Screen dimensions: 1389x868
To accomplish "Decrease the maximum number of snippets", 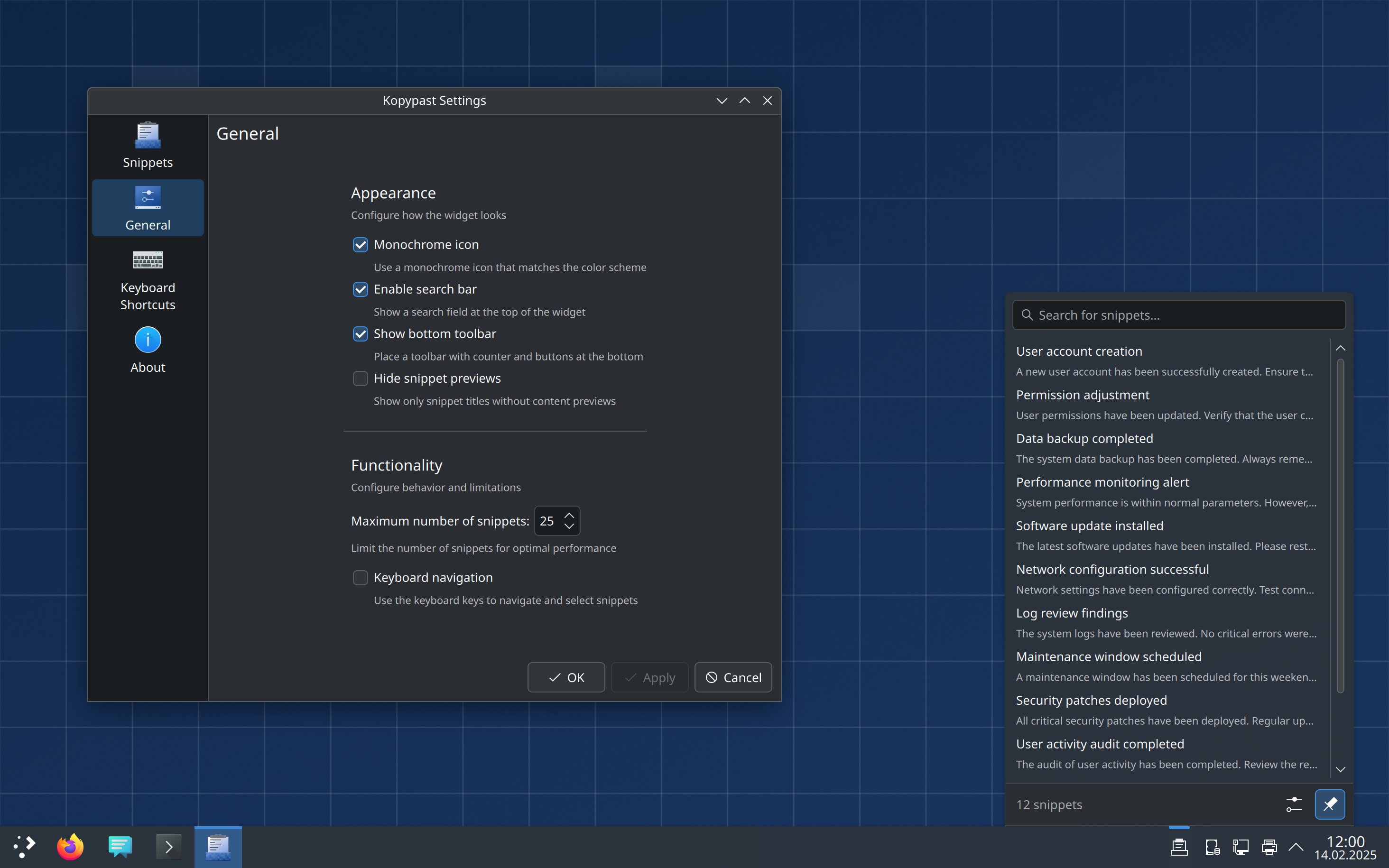I will pos(569,526).
